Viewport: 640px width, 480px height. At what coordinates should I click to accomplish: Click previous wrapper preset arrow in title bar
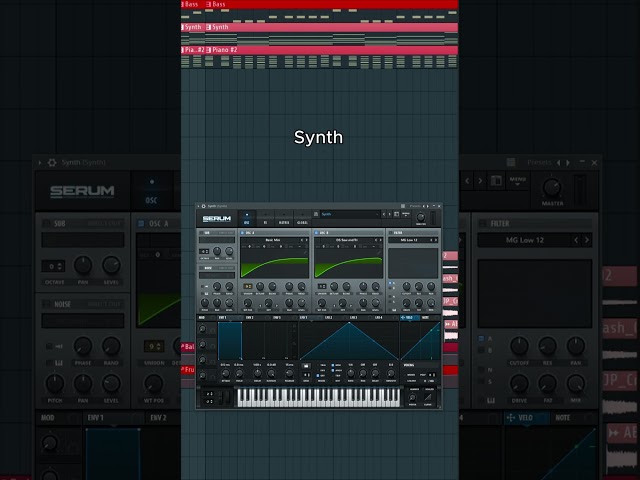tap(424, 206)
